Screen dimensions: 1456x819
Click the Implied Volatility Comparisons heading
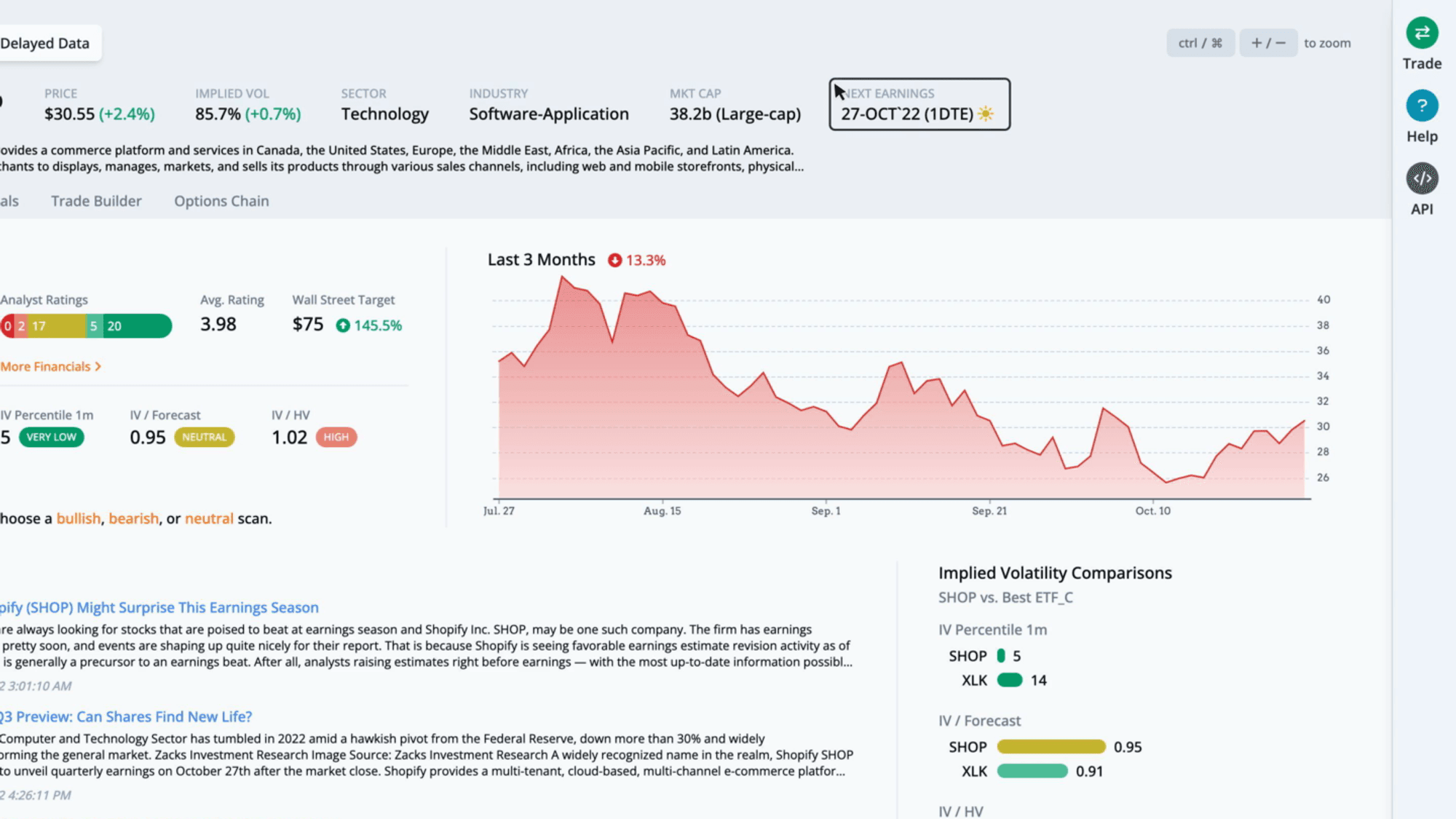click(1055, 573)
